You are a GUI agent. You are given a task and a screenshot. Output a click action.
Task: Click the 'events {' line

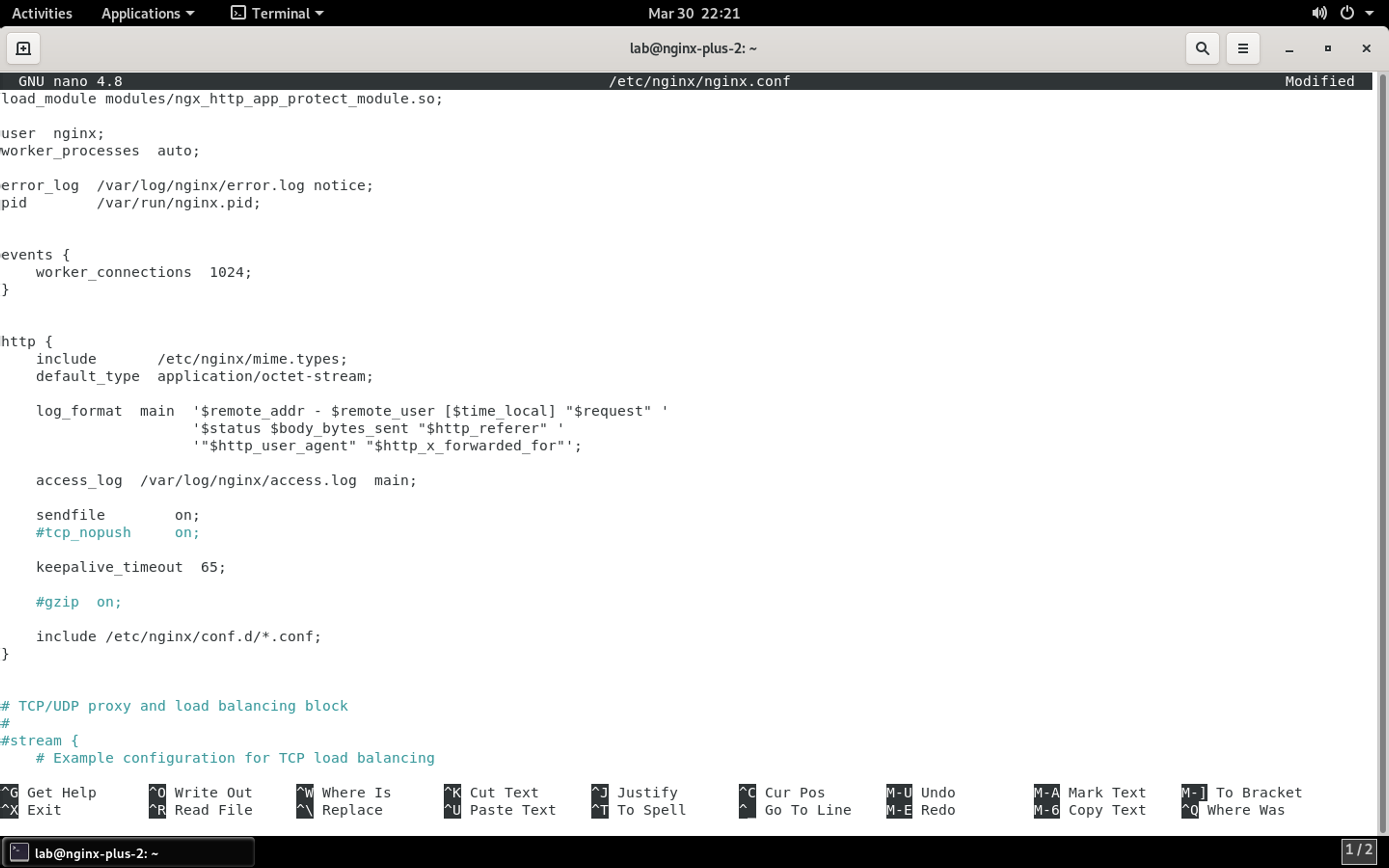coord(35,255)
